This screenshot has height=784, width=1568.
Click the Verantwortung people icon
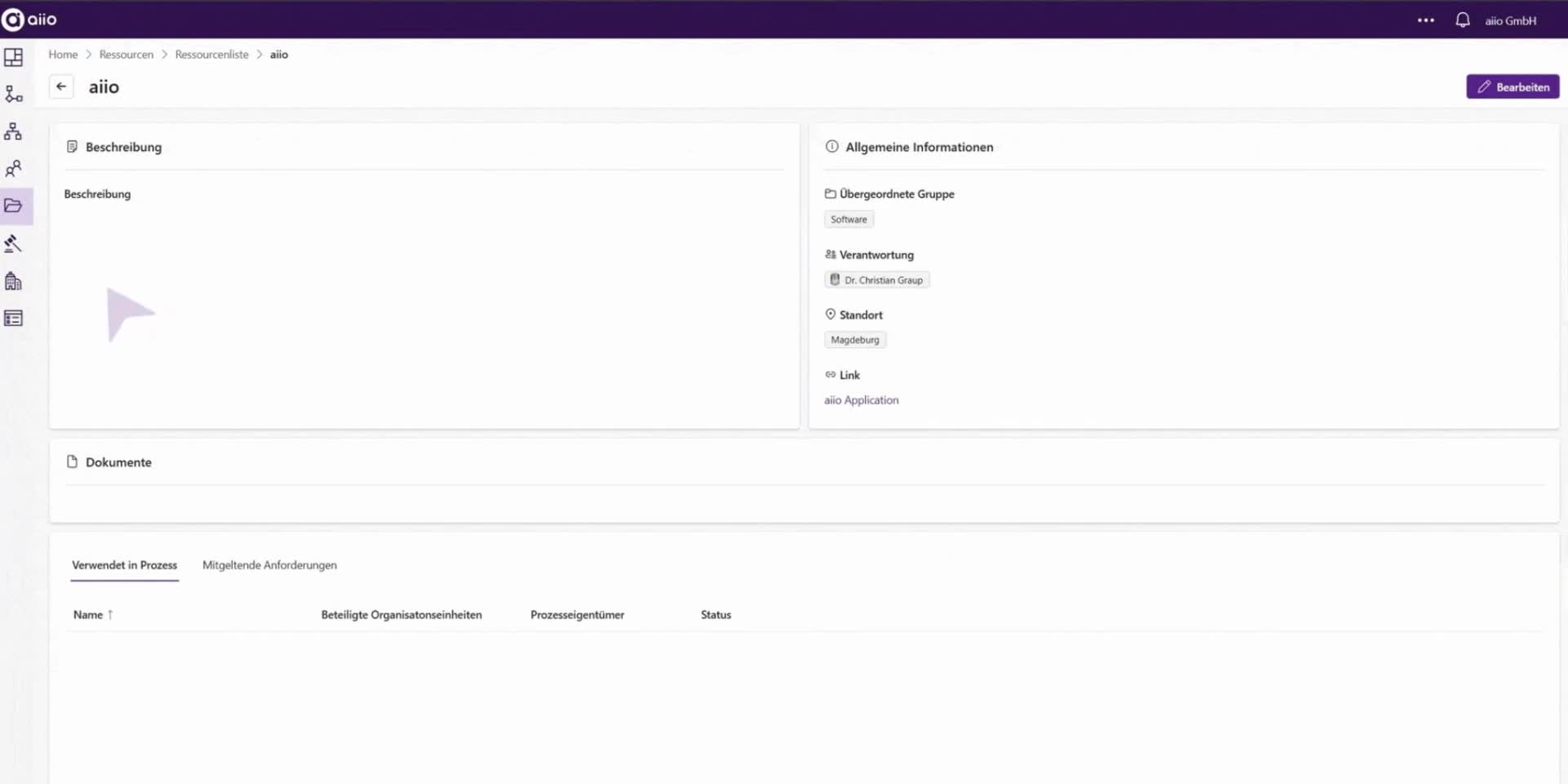[x=831, y=255]
